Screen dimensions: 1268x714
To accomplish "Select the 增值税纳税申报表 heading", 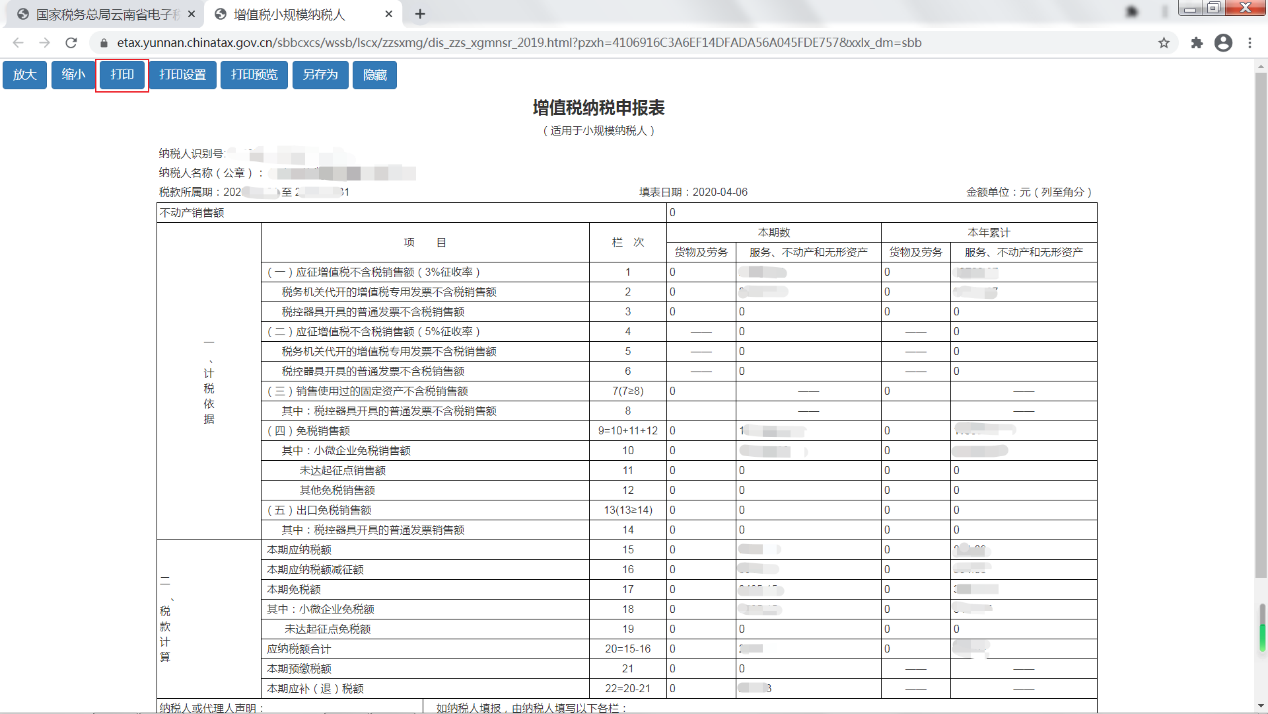I will [599, 108].
